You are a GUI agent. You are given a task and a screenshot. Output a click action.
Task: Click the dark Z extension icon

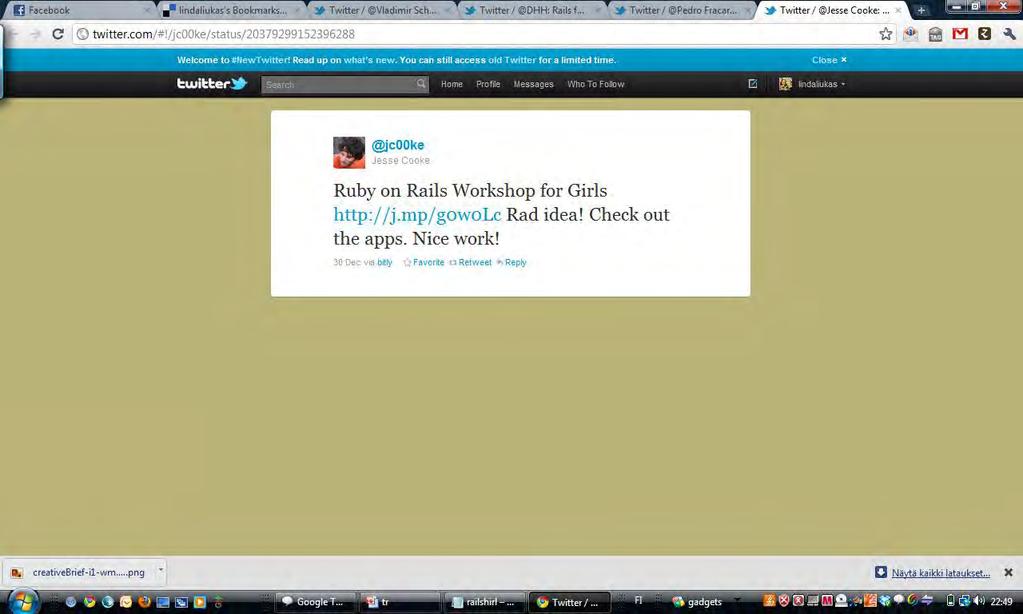(x=985, y=34)
